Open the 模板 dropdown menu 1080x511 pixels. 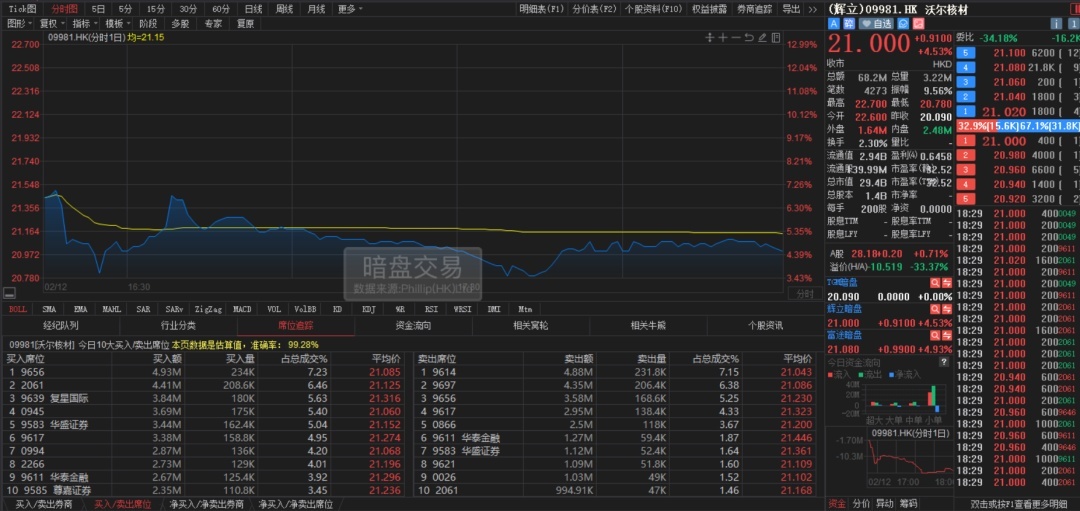(118, 23)
